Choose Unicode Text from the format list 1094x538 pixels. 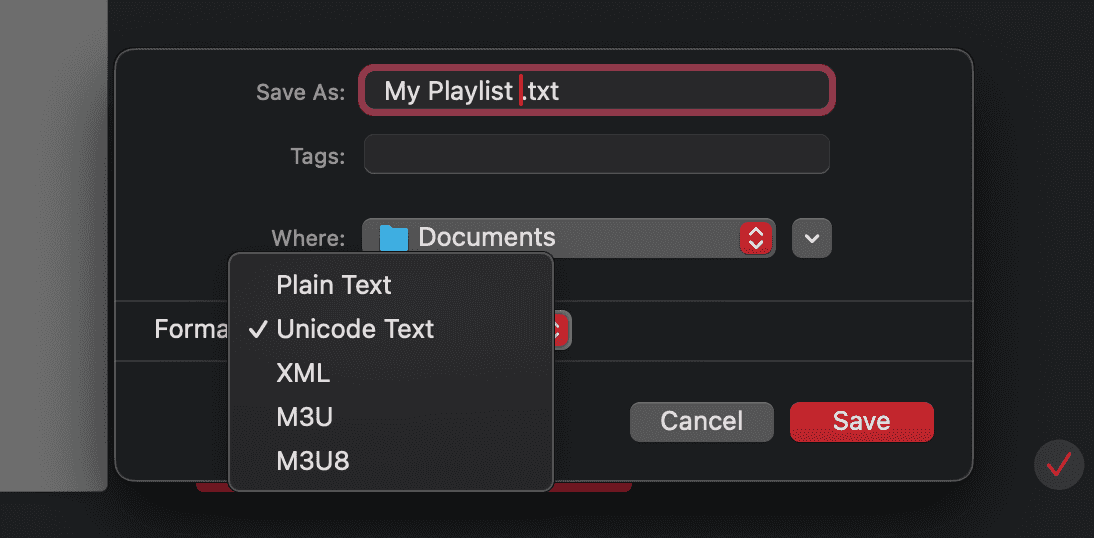point(355,329)
